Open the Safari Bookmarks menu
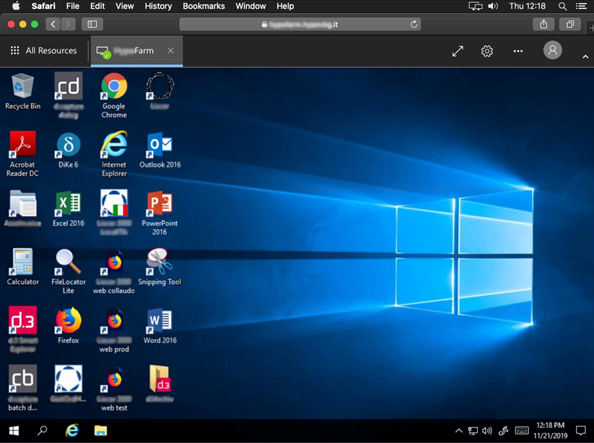Screen dimensions: 594x443 tap(204, 6)
